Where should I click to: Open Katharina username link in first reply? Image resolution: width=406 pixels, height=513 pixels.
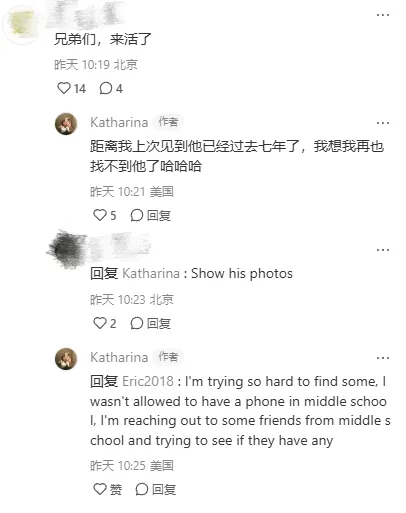[119, 122]
